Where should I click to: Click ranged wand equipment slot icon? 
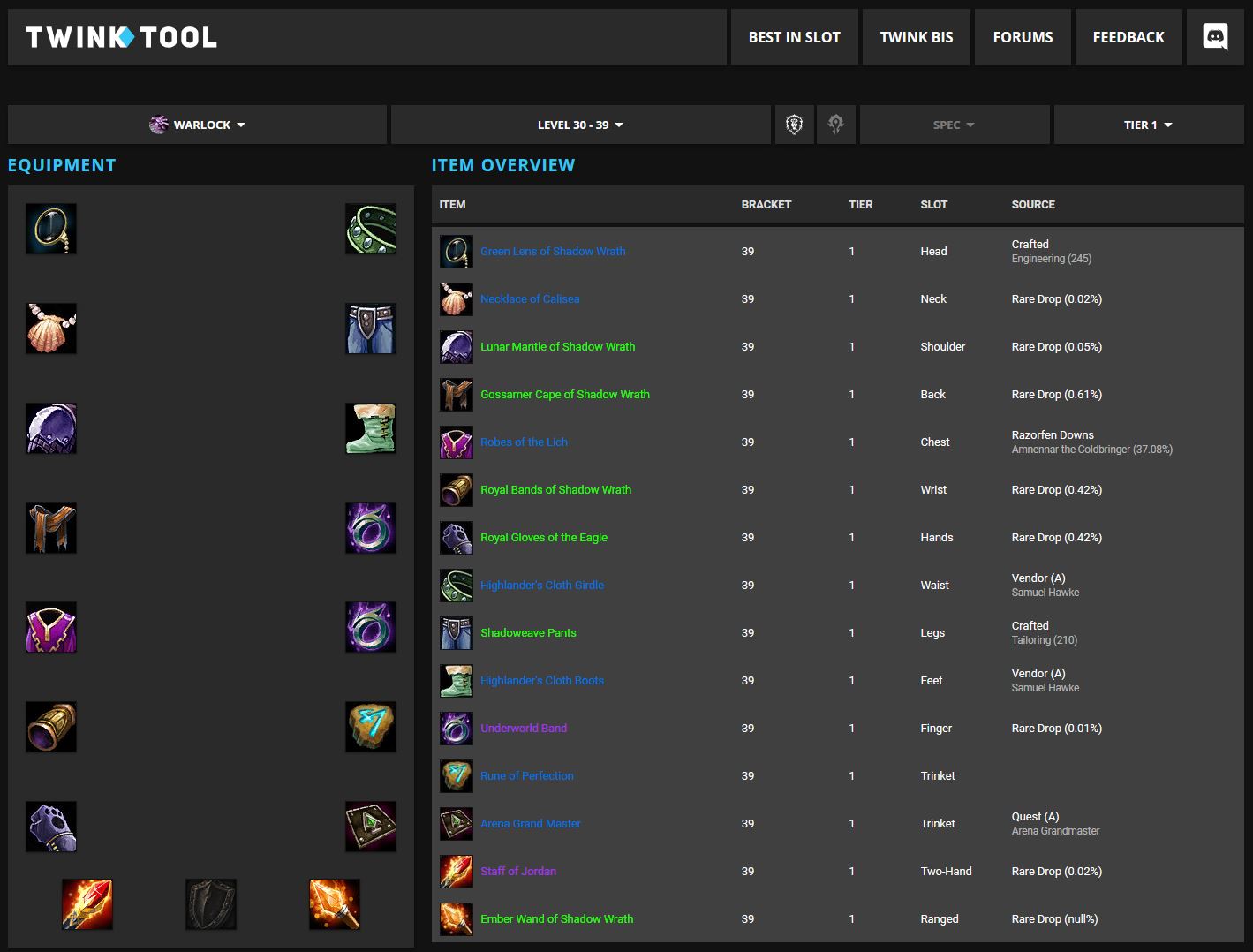(x=335, y=904)
